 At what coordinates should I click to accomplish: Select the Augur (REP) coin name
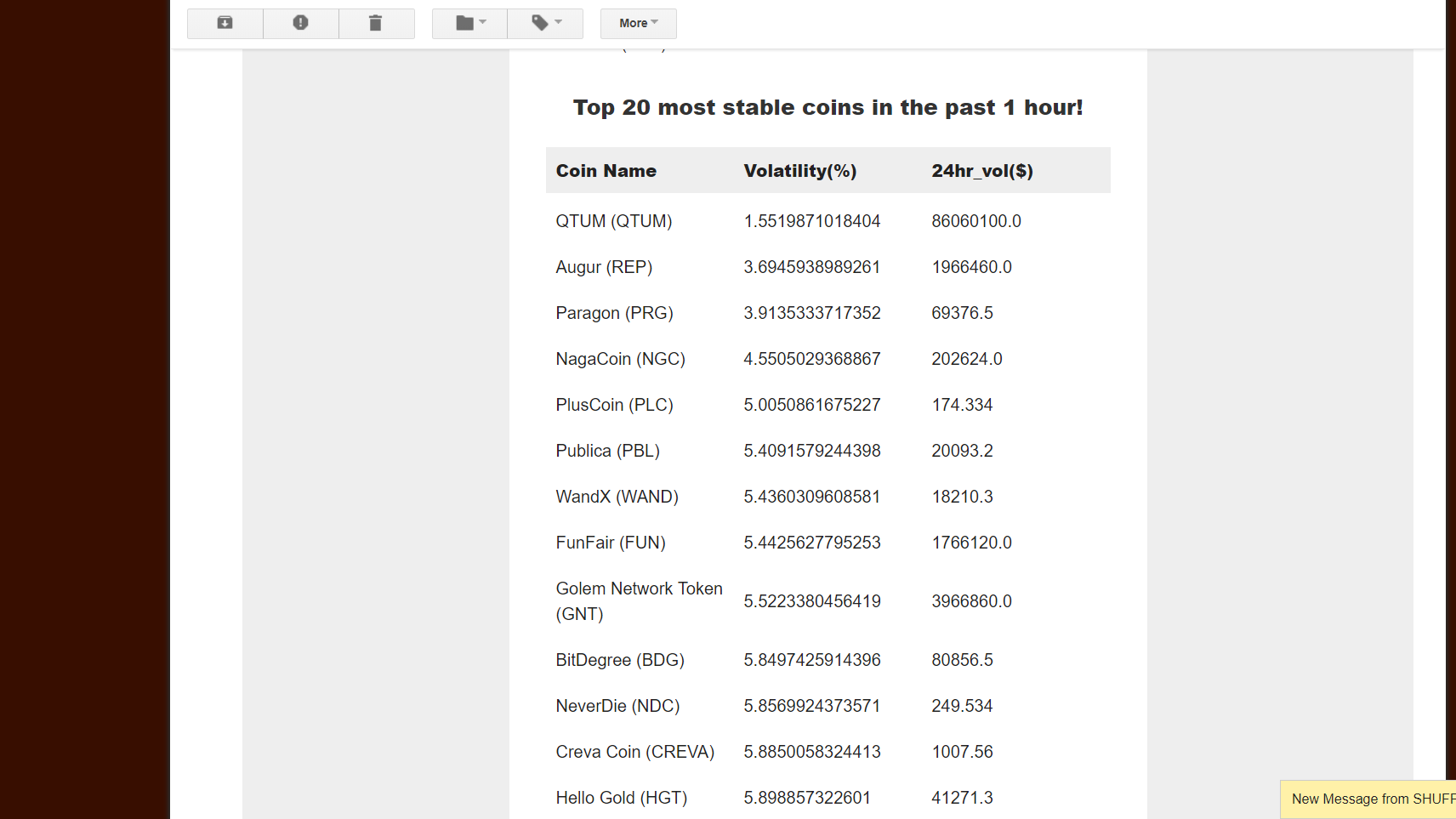tap(604, 267)
